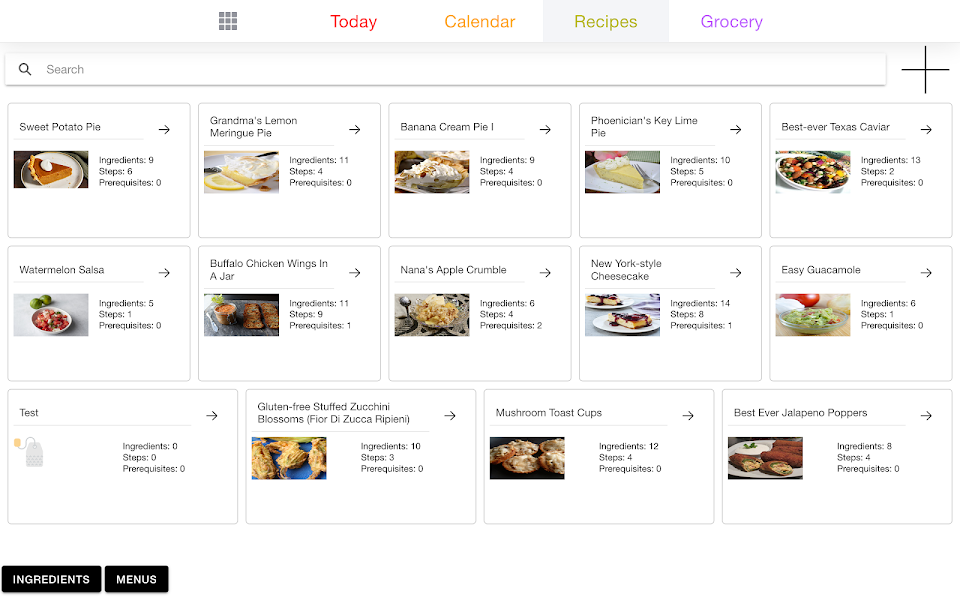The width and height of the screenshot is (960, 600).
Task: Click the Ingredients button
Action: tap(51, 579)
